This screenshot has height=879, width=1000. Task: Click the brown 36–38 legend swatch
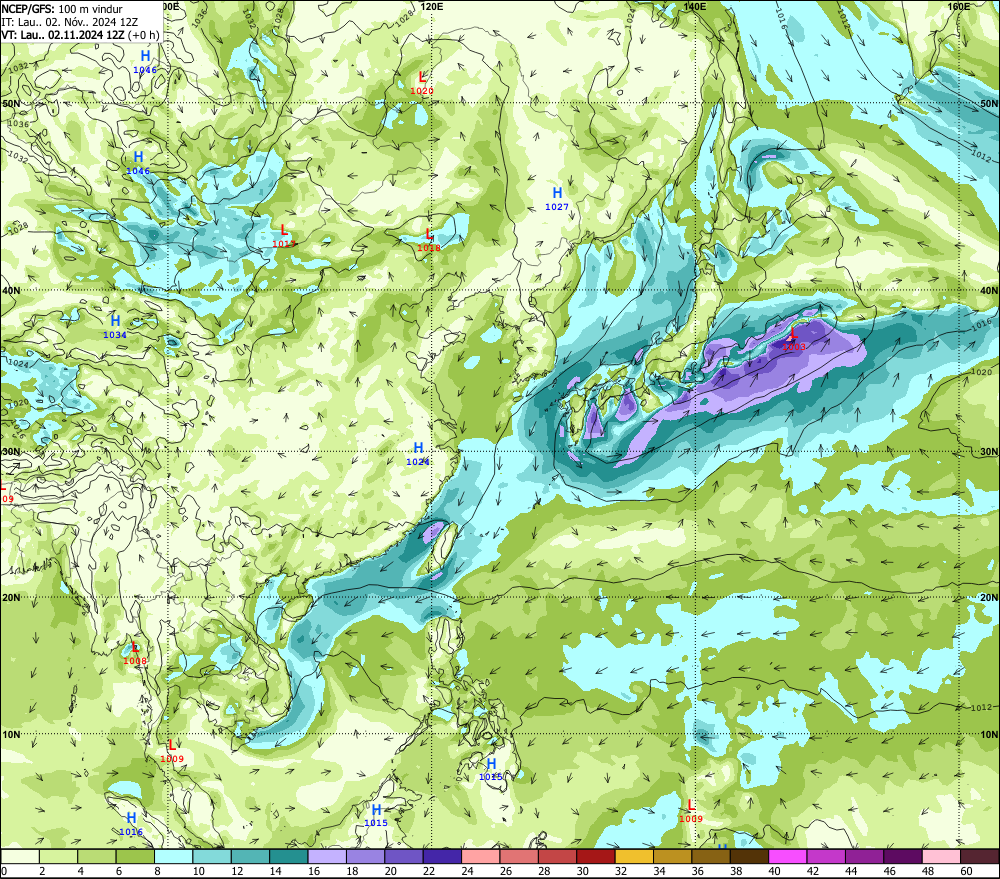coord(711,856)
